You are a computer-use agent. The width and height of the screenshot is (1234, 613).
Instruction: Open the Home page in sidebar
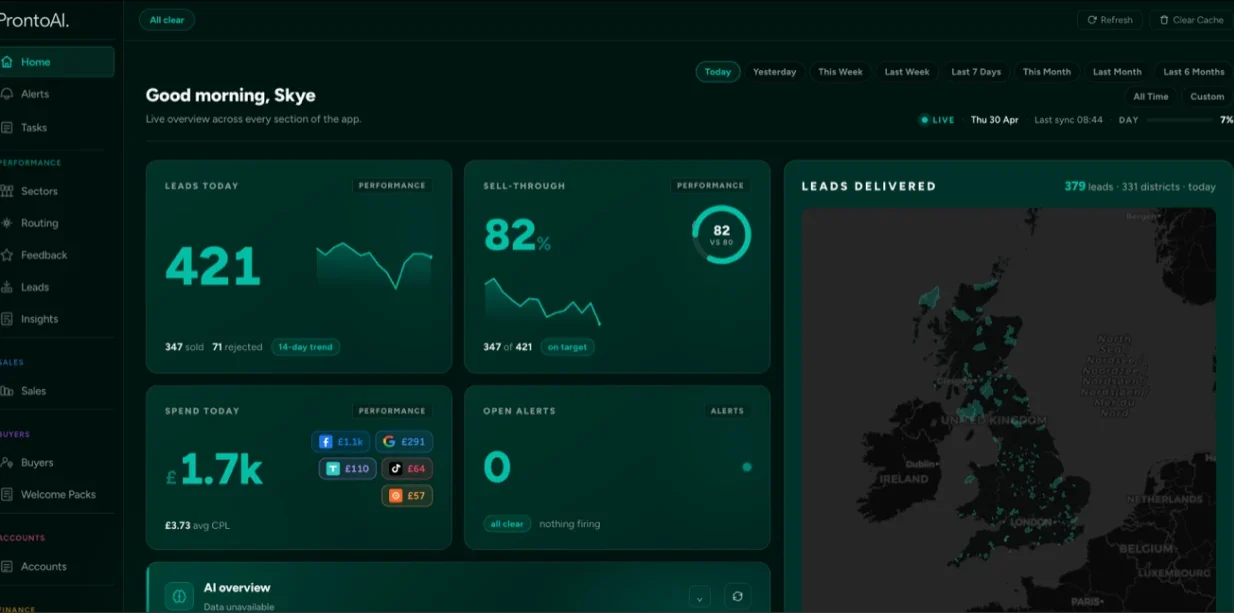(56, 62)
